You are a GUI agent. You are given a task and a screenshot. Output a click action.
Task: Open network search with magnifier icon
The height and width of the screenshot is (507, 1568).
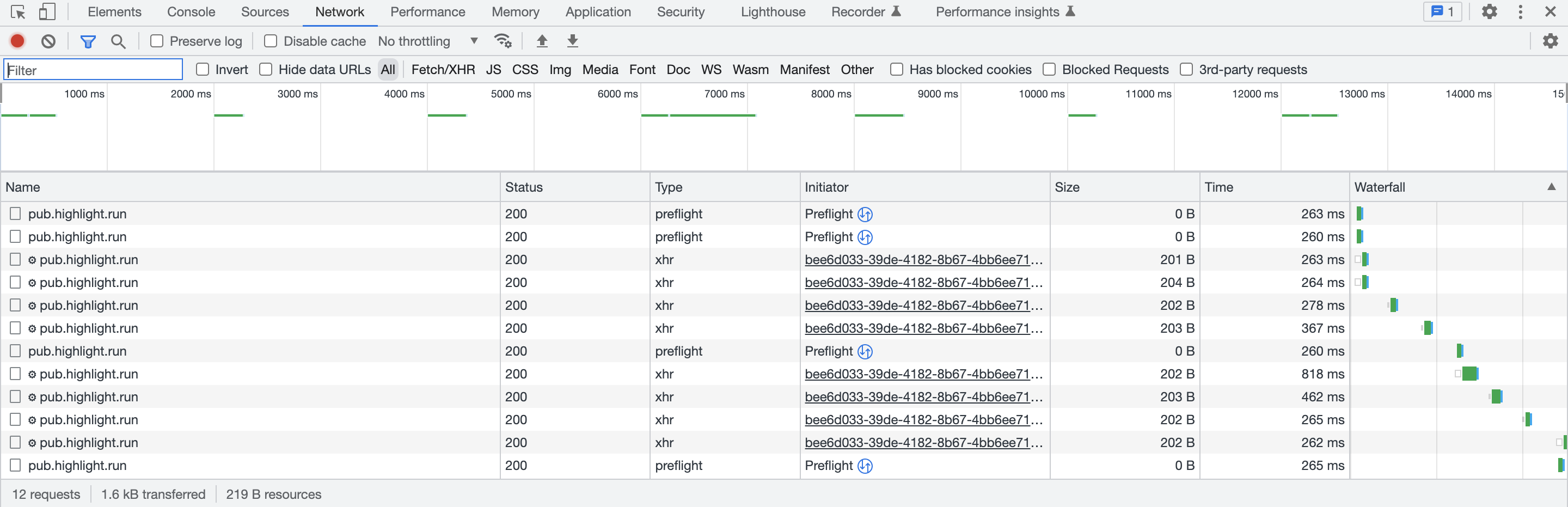click(x=118, y=41)
